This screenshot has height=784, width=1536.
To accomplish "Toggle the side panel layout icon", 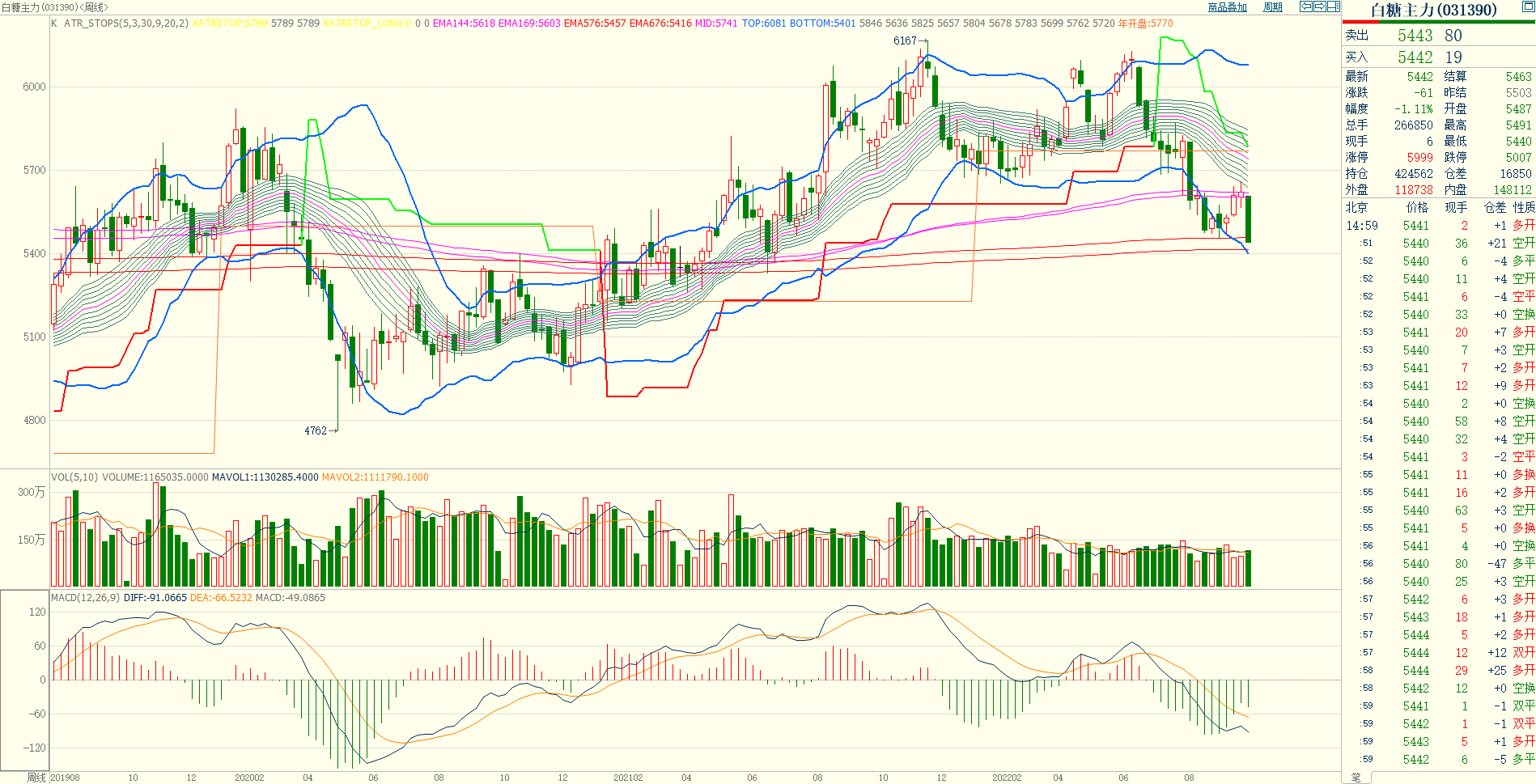I will [1333, 6].
